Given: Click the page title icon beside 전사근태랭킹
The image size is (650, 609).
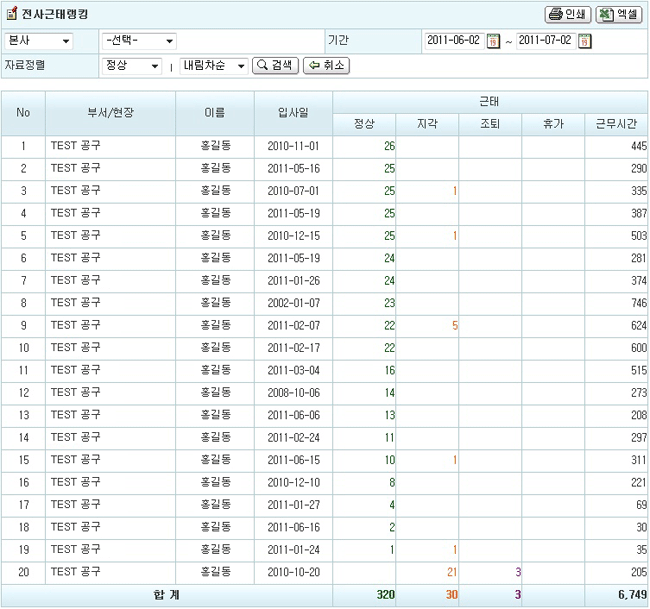Looking at the screenshot, I should coord(12,14).
